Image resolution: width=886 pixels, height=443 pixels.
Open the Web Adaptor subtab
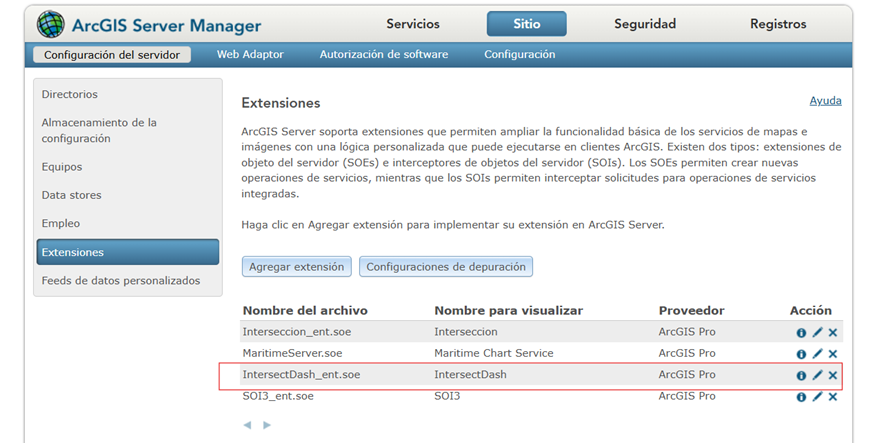[x=250, y=55]
